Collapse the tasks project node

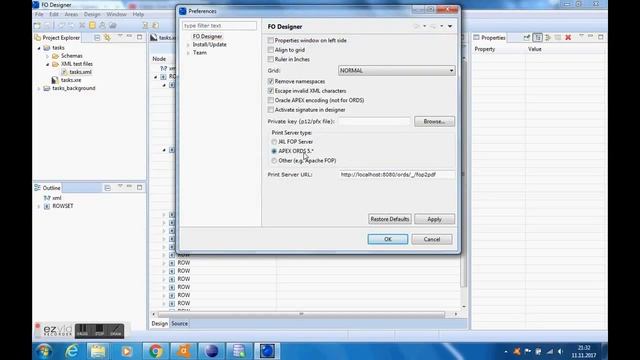pos(39,48)
